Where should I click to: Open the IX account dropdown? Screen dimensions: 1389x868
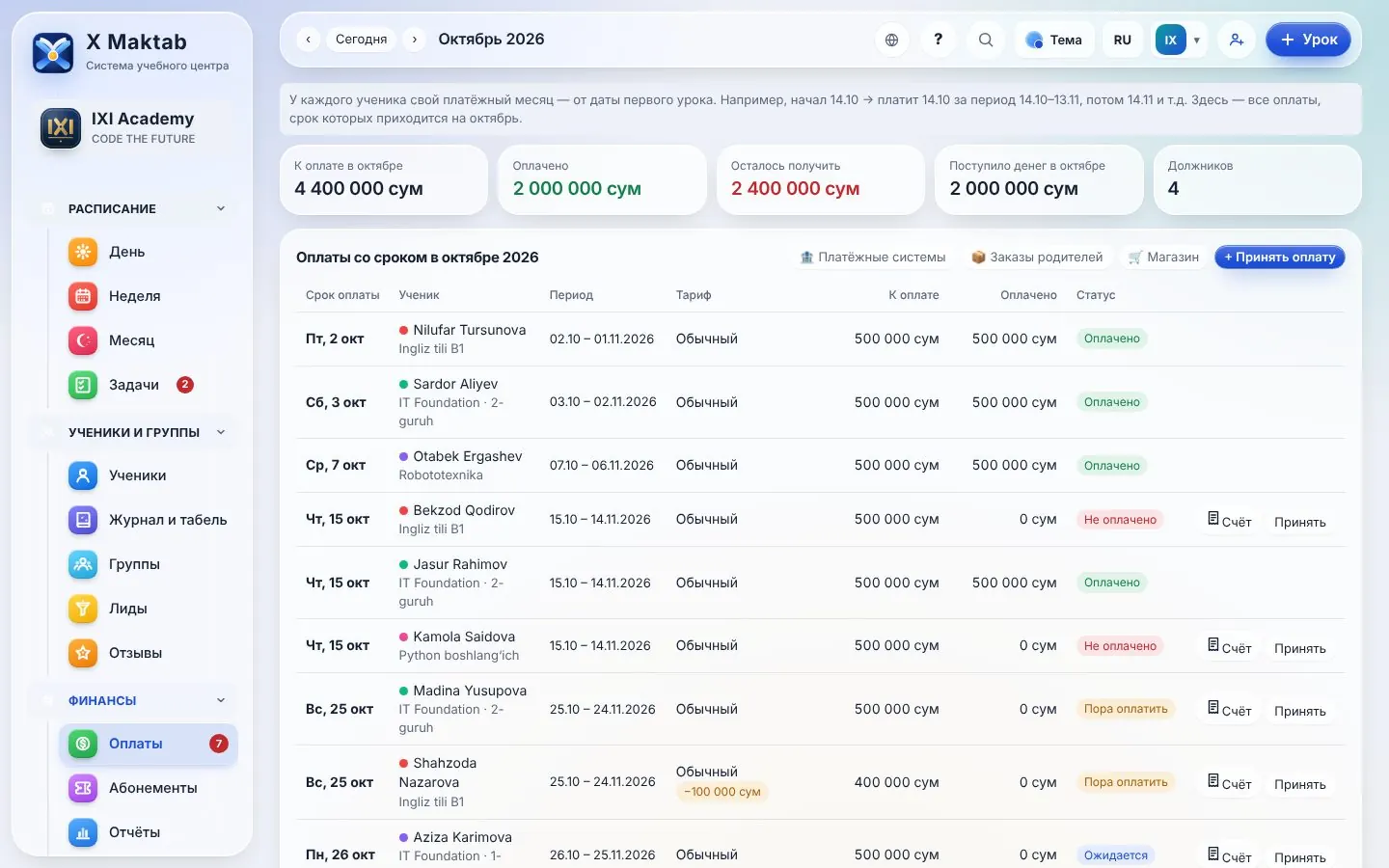click(1179, 40)
